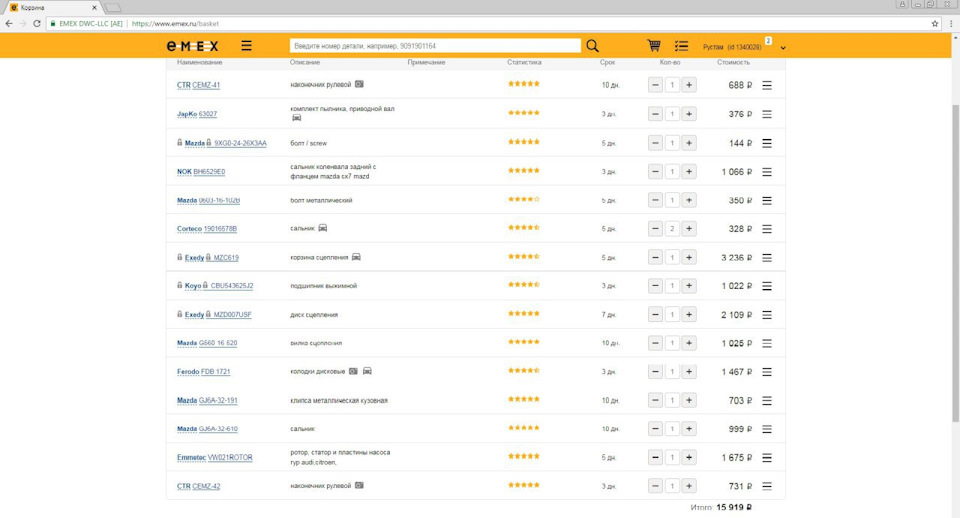Image resolution: width=960 pixels, height=518 pixels.
Task: Reload the page with browser refresh
Action: [37, 24]
